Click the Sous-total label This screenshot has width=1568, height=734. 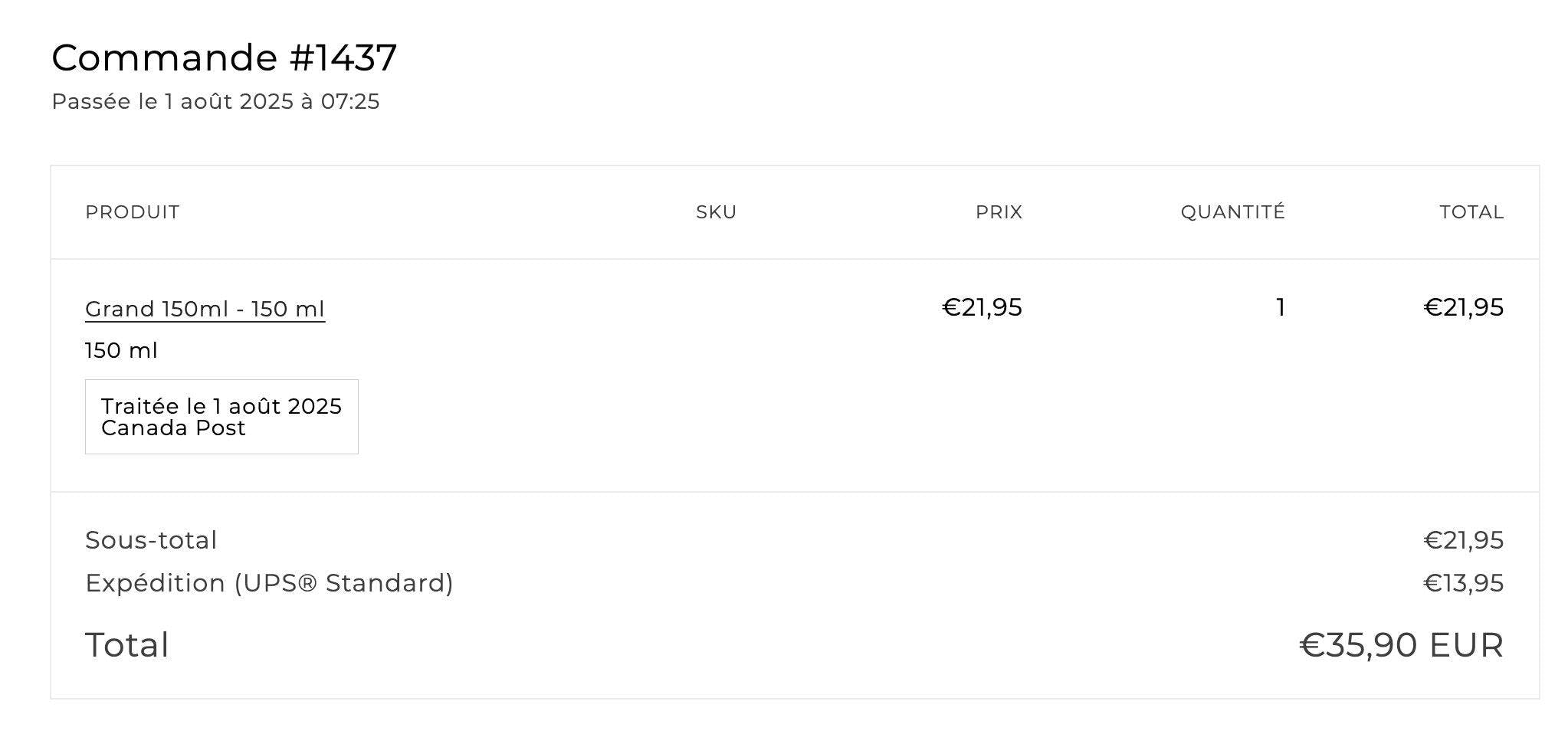[x=151, y=540]
